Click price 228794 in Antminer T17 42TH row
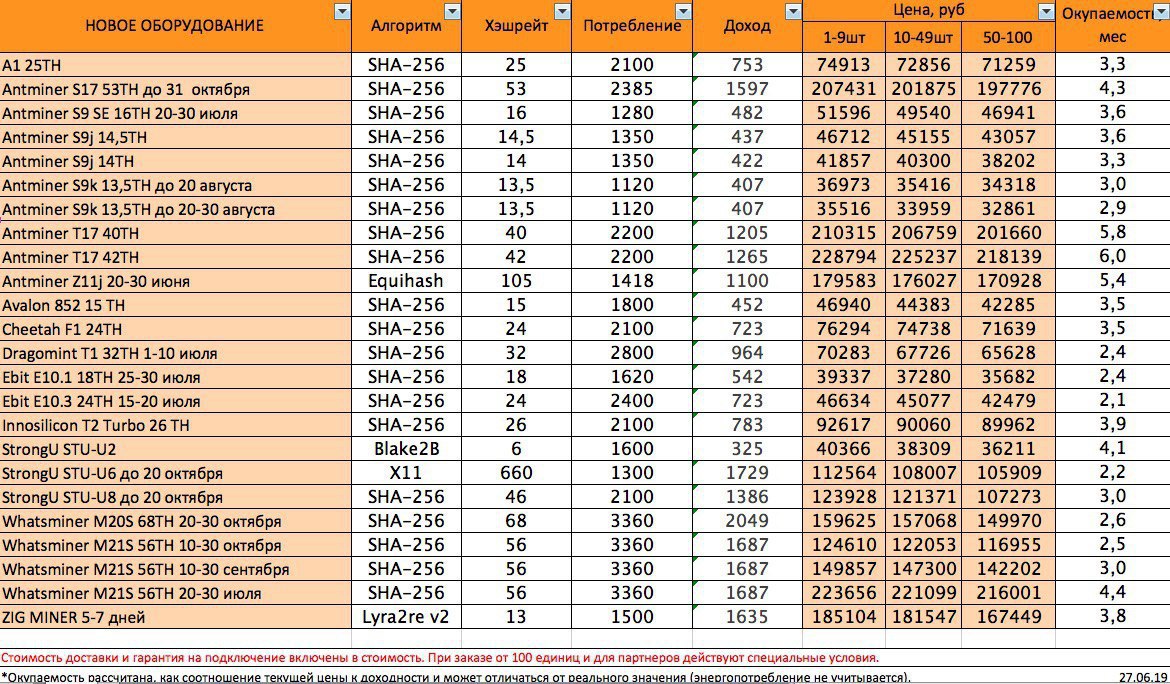This screenshot has height=684, width=1170. click(844, 257)
